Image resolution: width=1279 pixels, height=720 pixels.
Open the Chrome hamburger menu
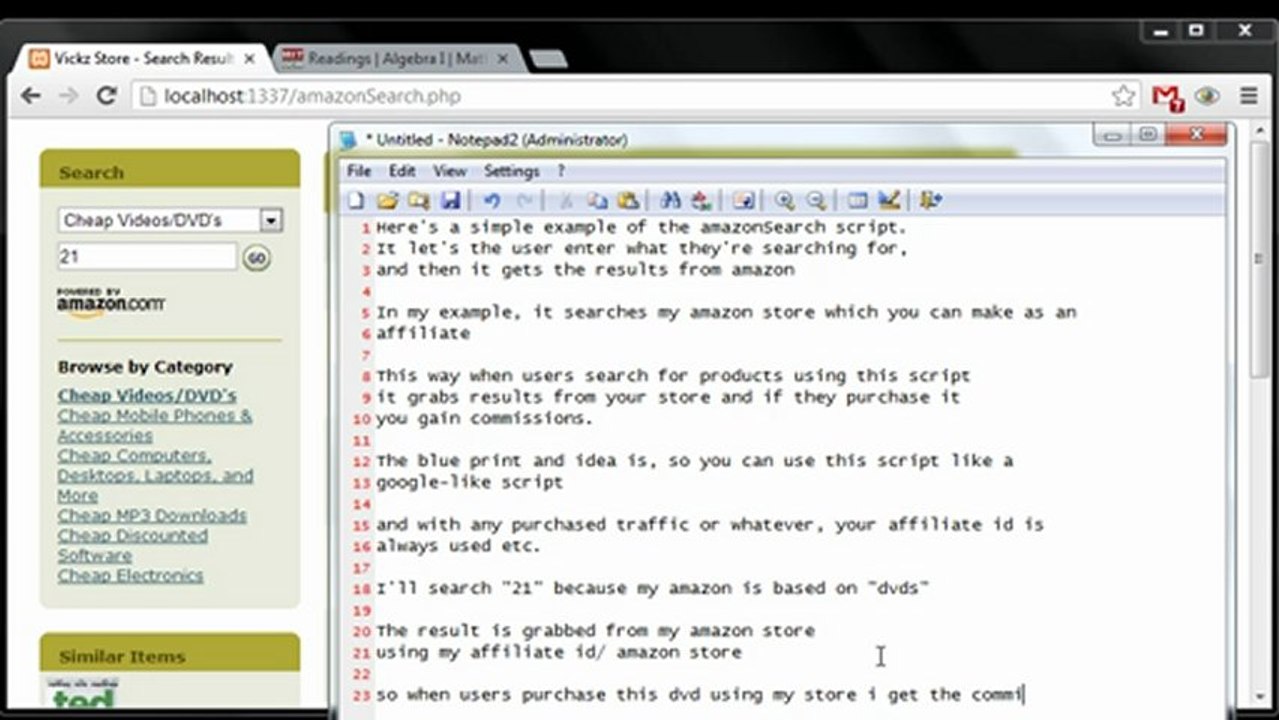(x=1249, y=96)
